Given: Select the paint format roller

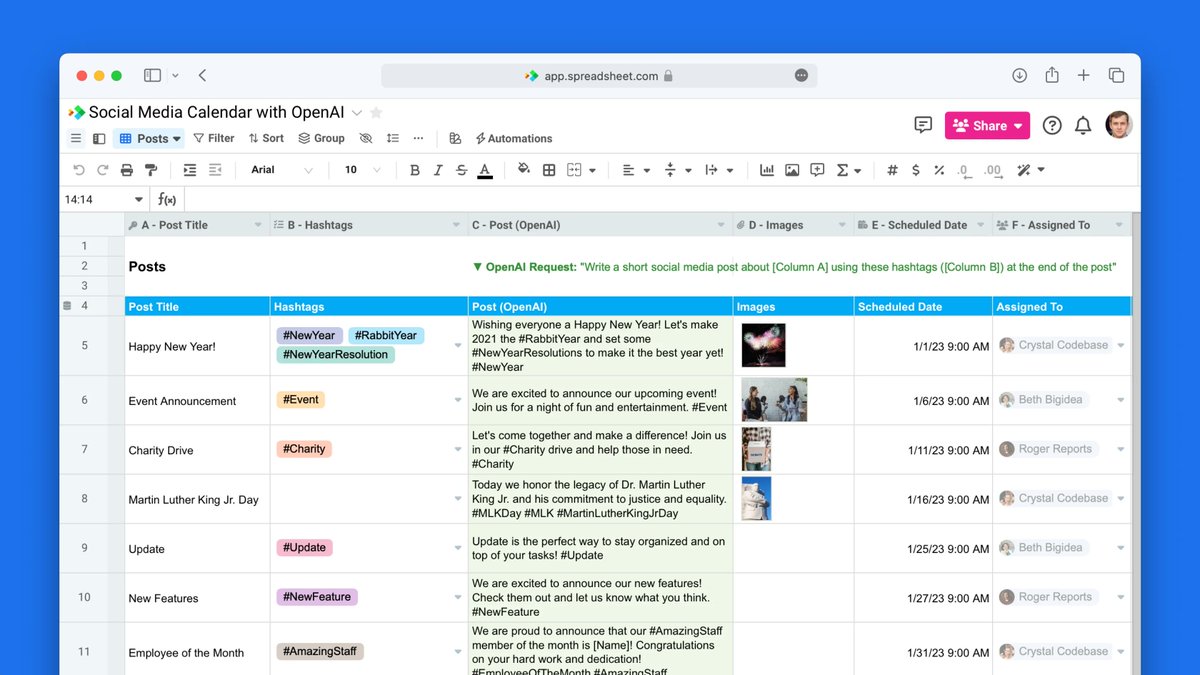Looking at the screenshot, I should pyautogui.click(x=151, y=170).
